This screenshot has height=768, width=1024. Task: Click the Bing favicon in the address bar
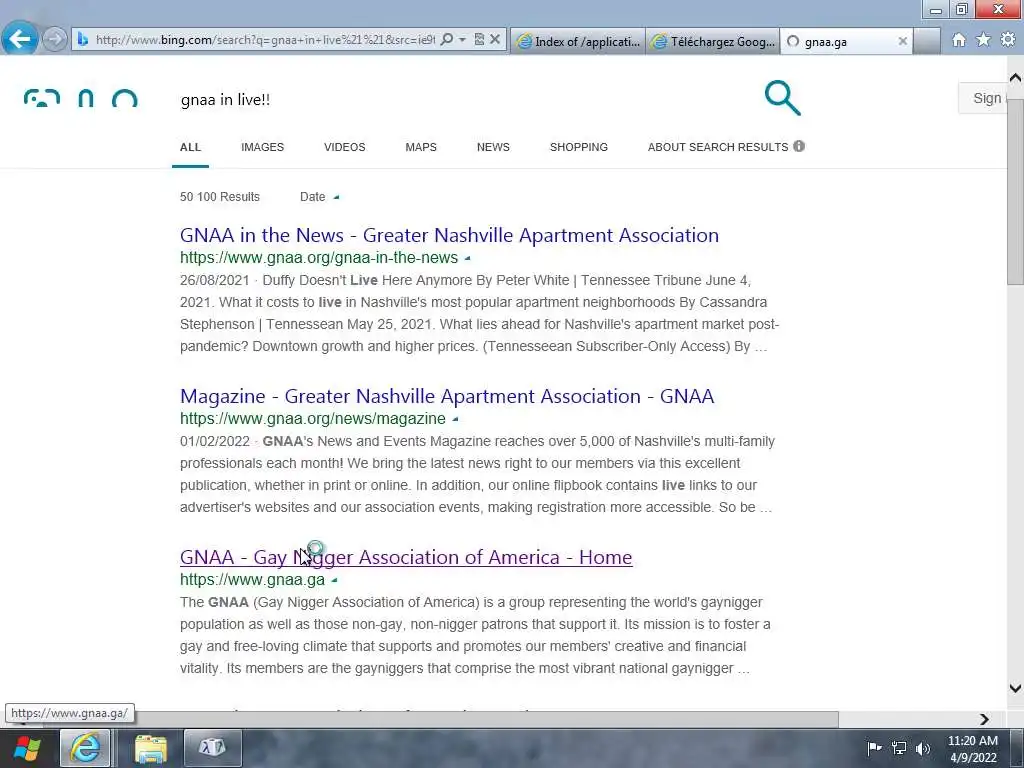[x=83, y=40]
